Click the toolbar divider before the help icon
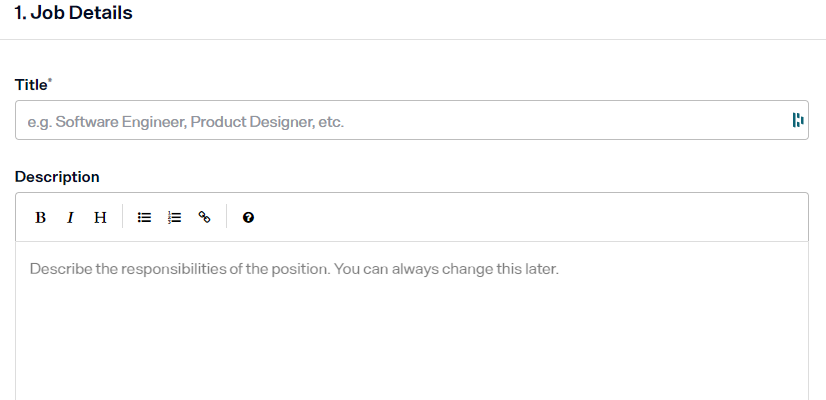 [x=226, y=217]
